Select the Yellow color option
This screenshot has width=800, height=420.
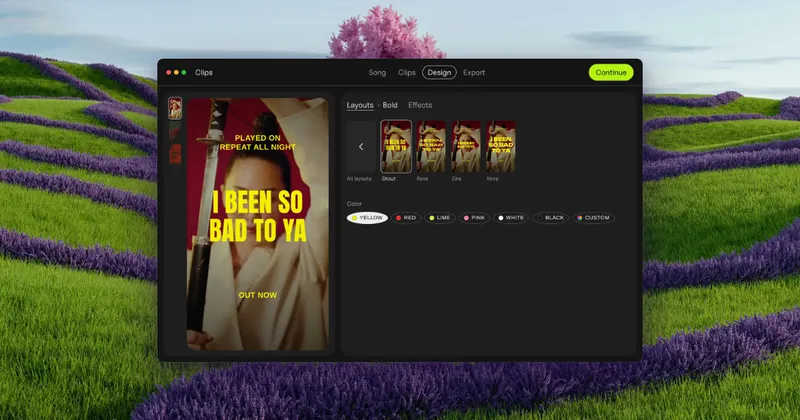367,218
